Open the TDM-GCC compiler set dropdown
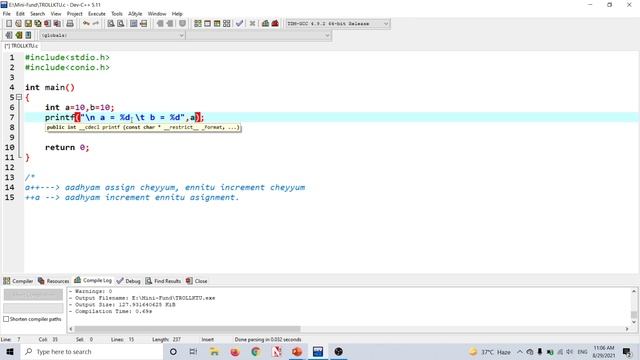Image resolution: width=640 pixels, height=360 pixels. 338,24
